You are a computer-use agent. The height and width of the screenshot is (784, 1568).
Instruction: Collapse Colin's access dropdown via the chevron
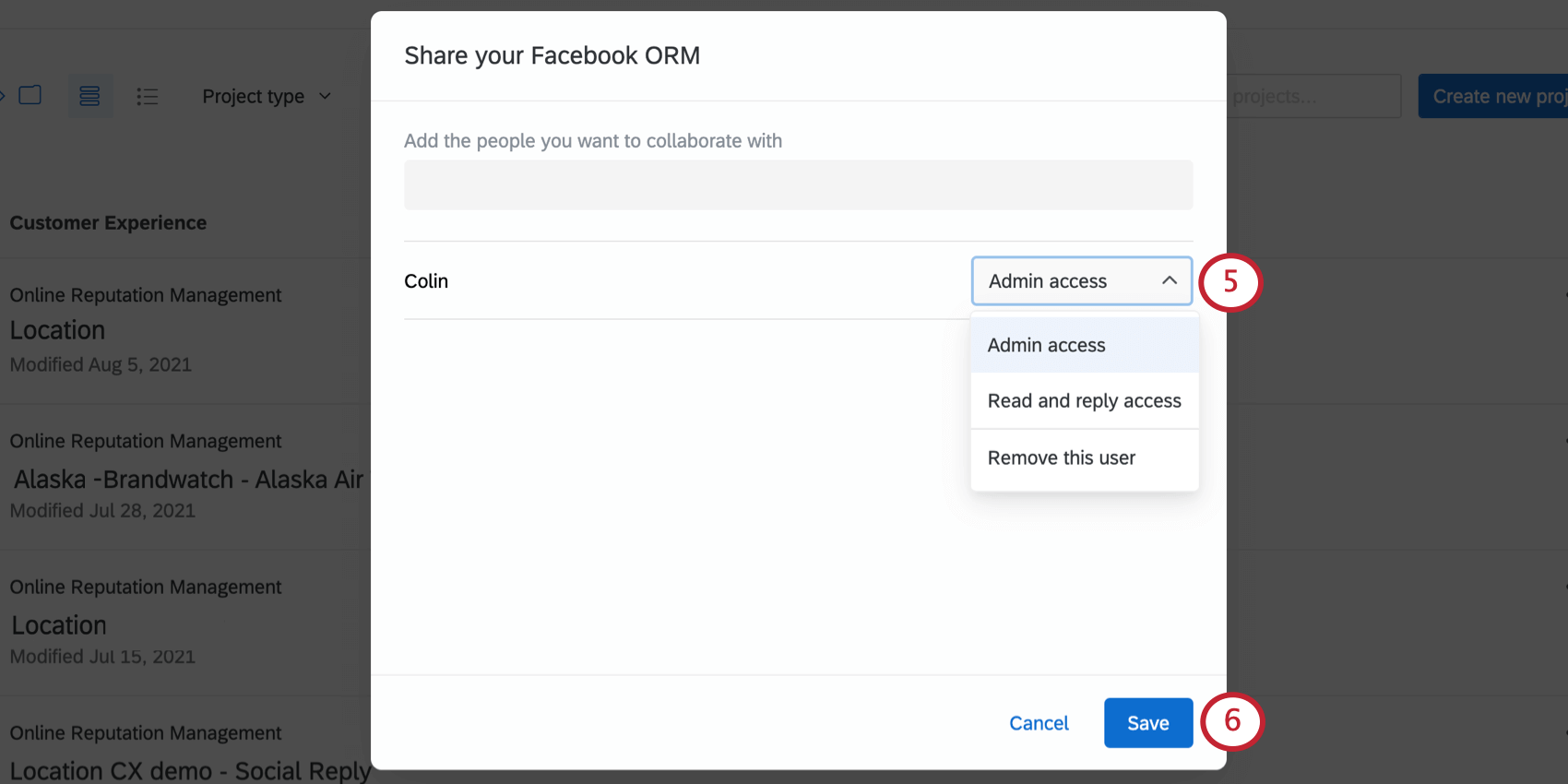tap(1169, 280)
